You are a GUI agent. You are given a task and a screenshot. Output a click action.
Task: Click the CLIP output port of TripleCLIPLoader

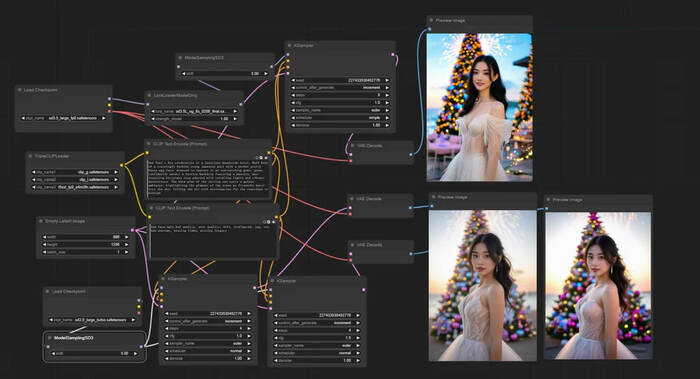pyautogui.click(x=121, y=165)
